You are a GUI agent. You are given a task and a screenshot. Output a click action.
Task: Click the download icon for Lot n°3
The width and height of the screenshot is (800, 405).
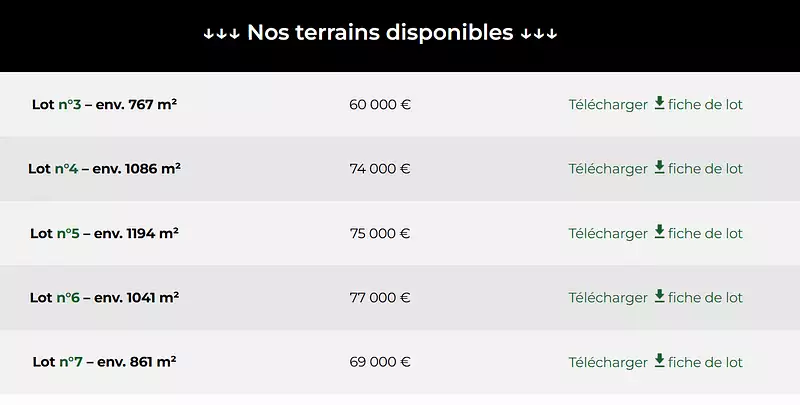tap(659, 103)
